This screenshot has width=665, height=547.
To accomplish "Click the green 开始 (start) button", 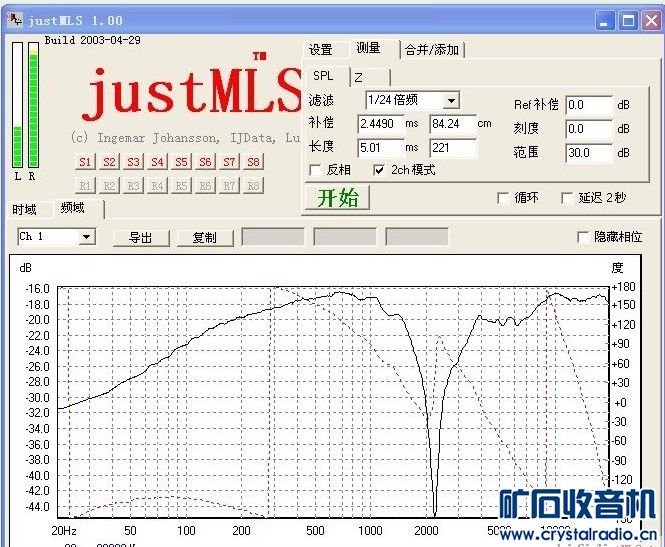I will tap(338, 198).
